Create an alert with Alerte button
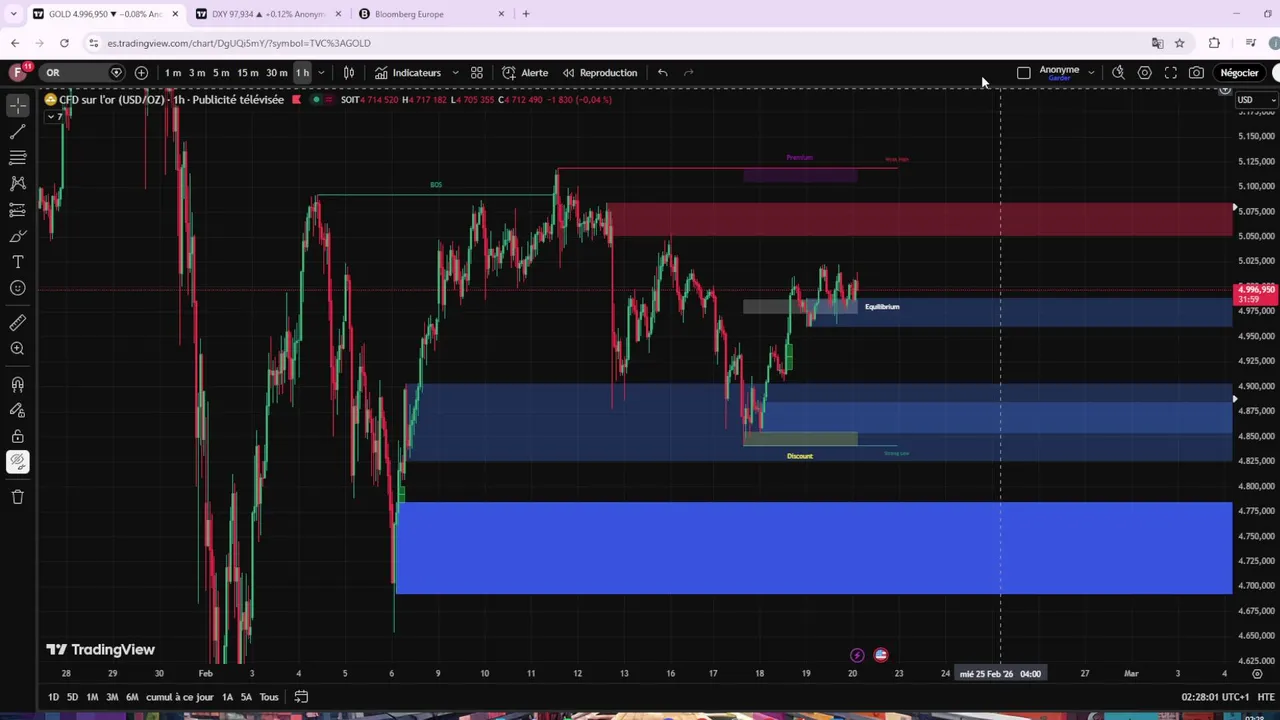The height and width of the screenshot is (720, 1280). click(x=525, y=72)
